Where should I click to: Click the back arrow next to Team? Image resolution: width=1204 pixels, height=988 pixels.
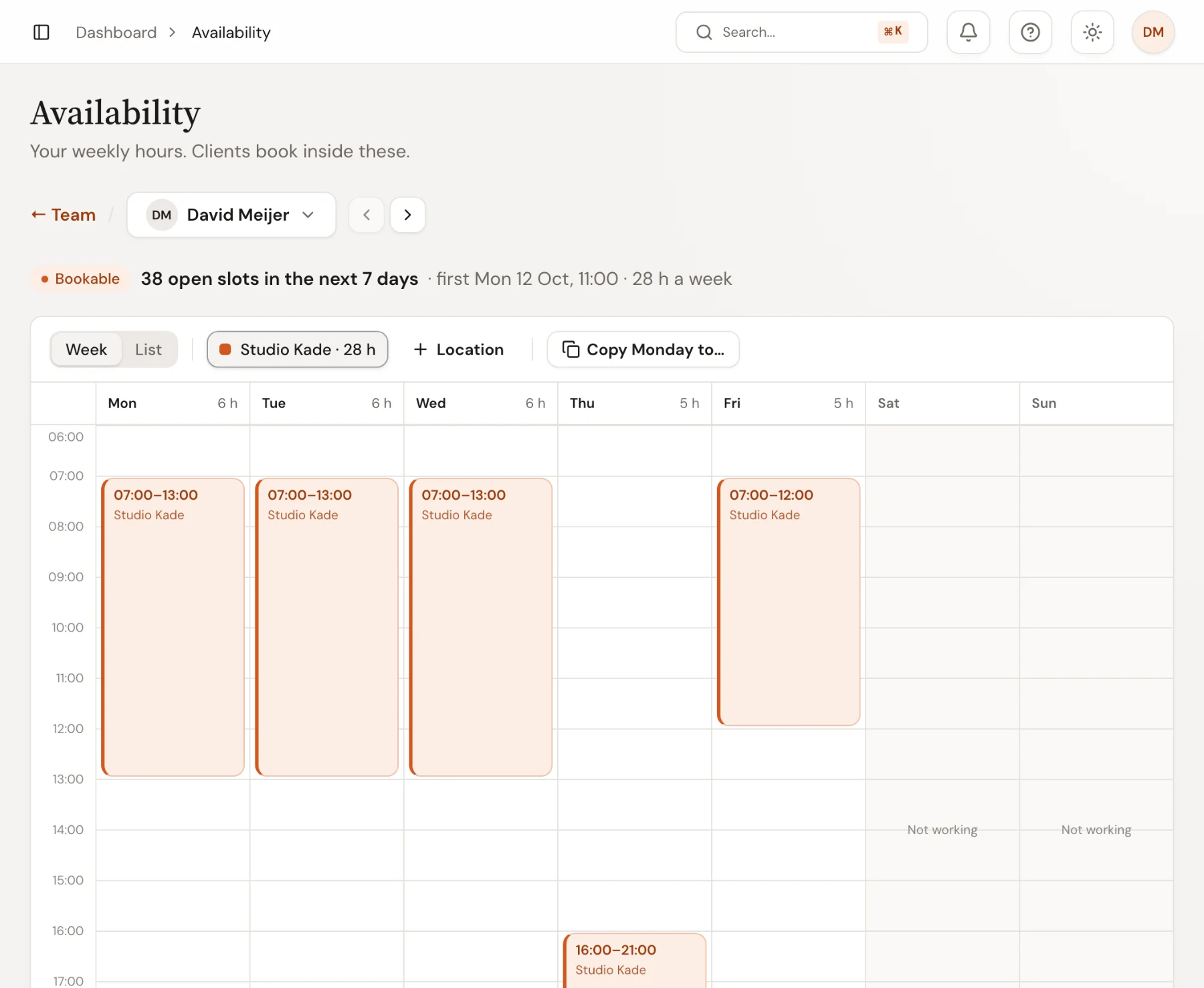[x=38, y=215]
